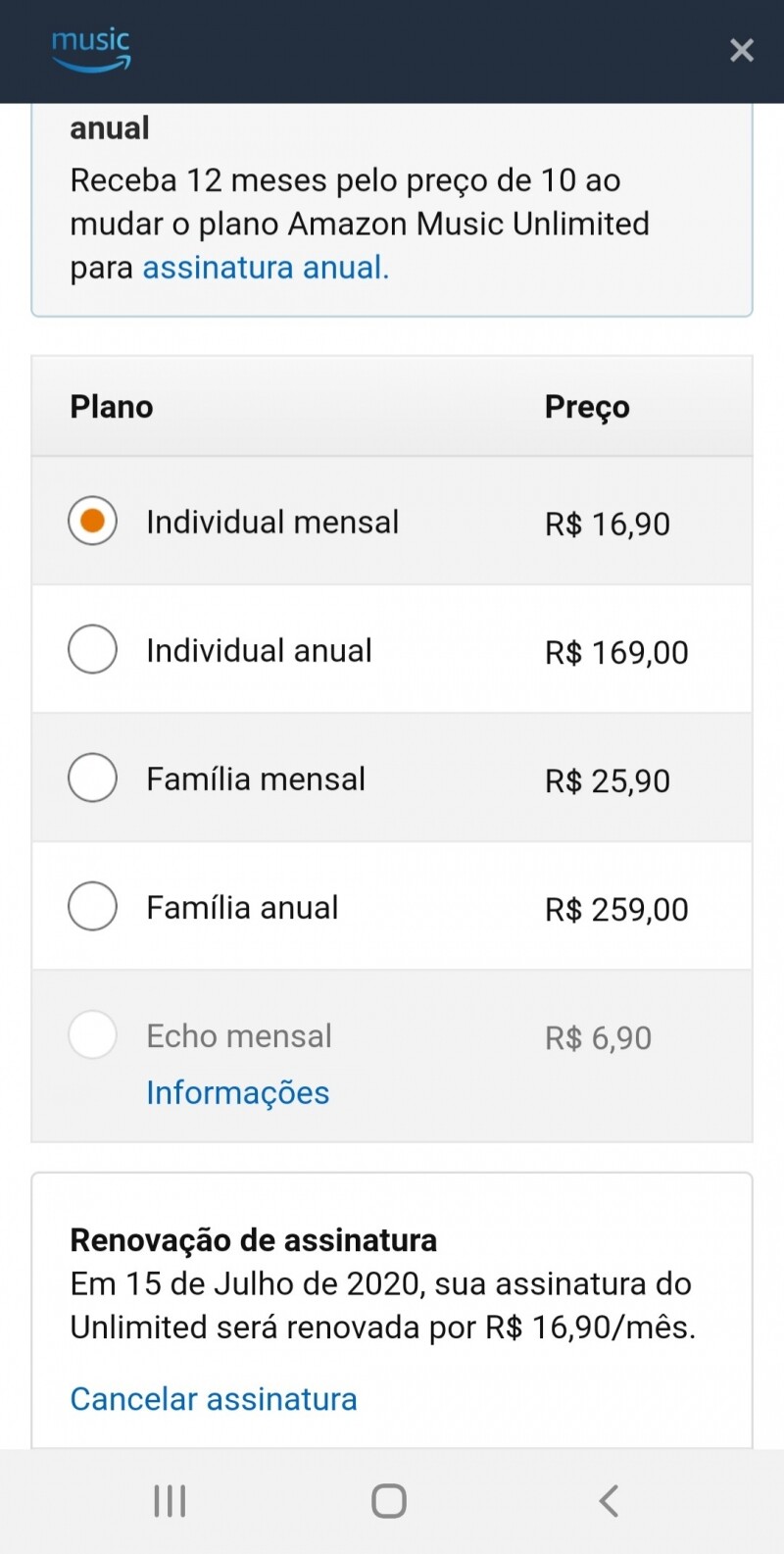Select the Família mensal radio button
Image resolution: width=784 pixels, height=1554 pixels.
pos(92,777)
